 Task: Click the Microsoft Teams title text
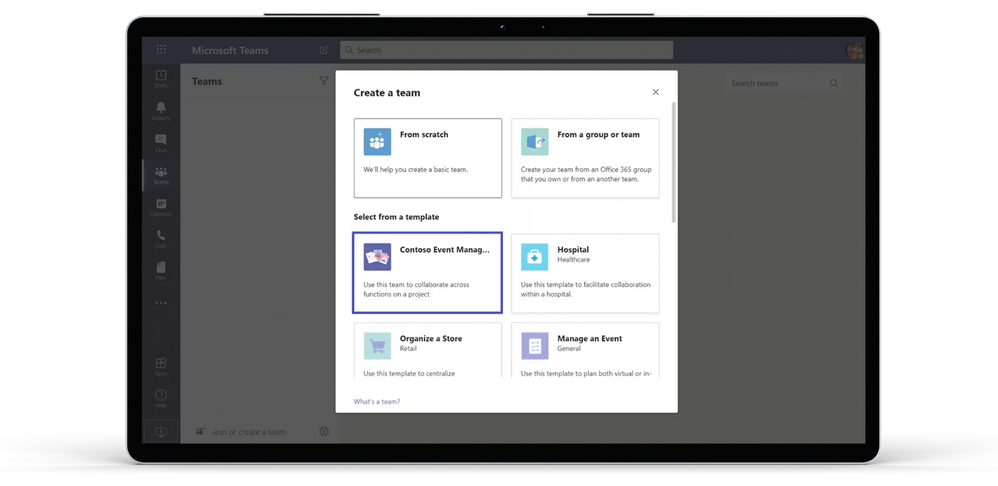coord(230,50)
